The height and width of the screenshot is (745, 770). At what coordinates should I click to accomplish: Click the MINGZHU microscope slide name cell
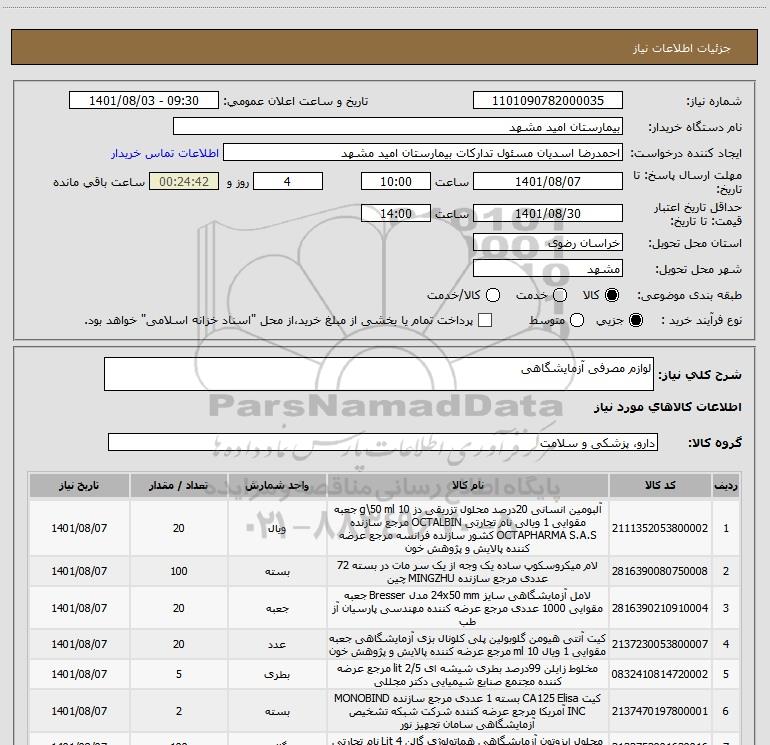[468, 571]
